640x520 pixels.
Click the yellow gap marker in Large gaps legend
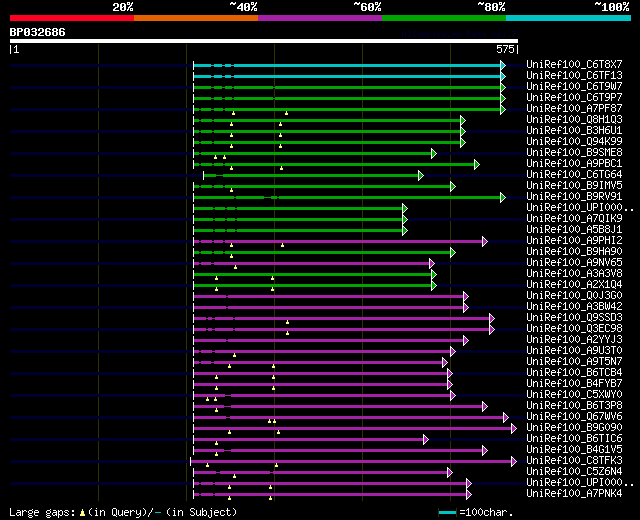[82, 512]
